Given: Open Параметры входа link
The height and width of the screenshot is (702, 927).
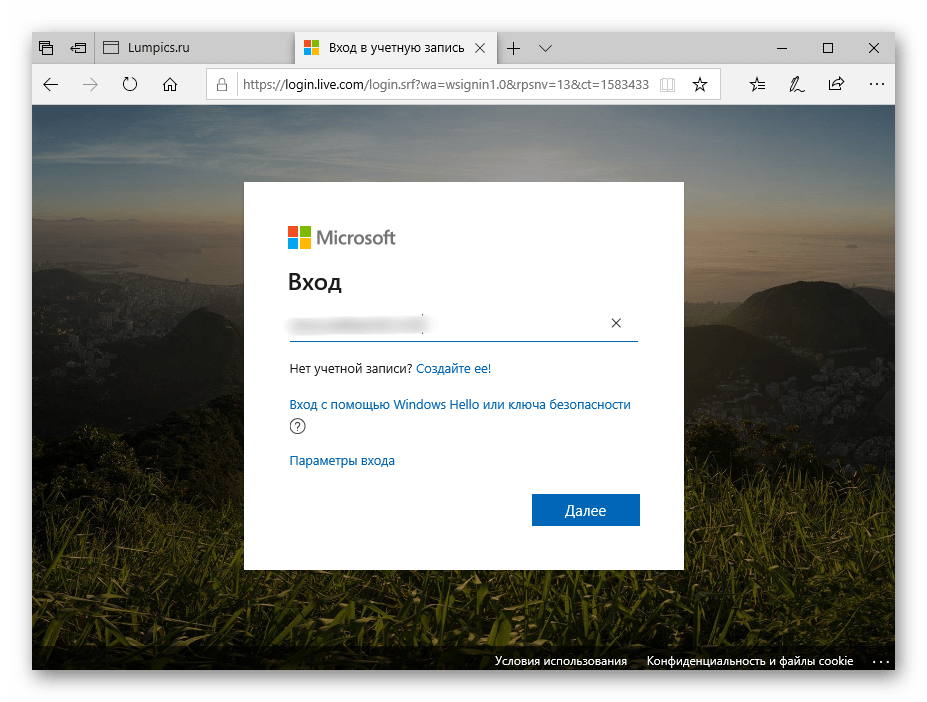Looking at the screenshot, I should (342, 461).
